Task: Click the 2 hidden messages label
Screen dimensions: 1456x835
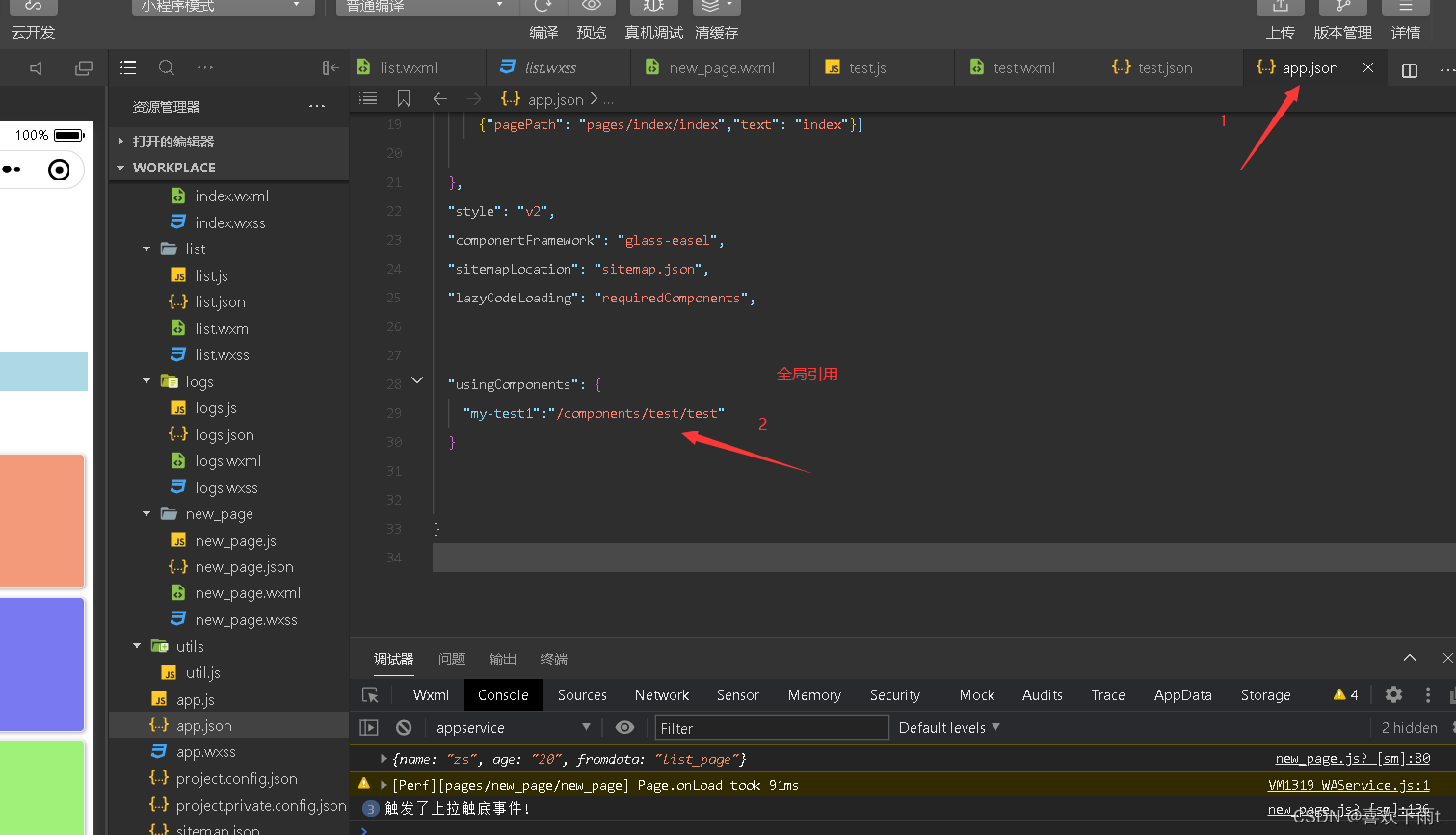Action: point(1409,727)
